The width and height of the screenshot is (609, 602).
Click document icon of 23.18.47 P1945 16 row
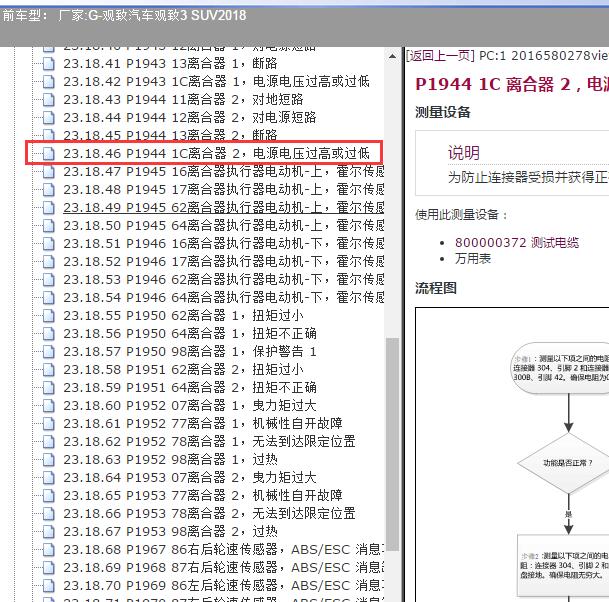[49, 171]
